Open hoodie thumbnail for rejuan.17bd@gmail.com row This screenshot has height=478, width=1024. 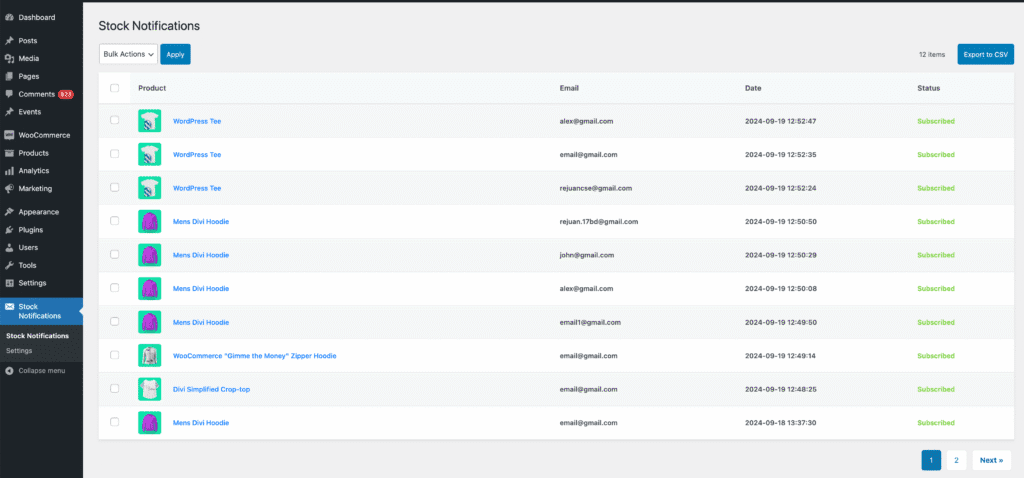(150, 221)
